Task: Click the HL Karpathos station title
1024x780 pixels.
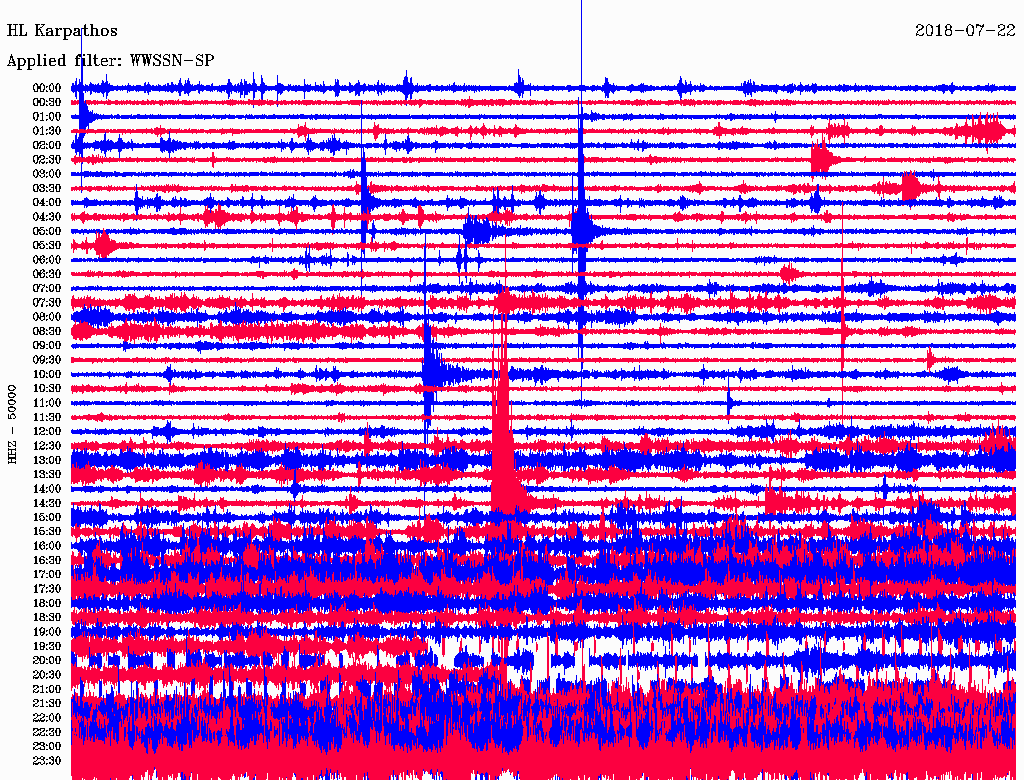Action: coord(62,31)
